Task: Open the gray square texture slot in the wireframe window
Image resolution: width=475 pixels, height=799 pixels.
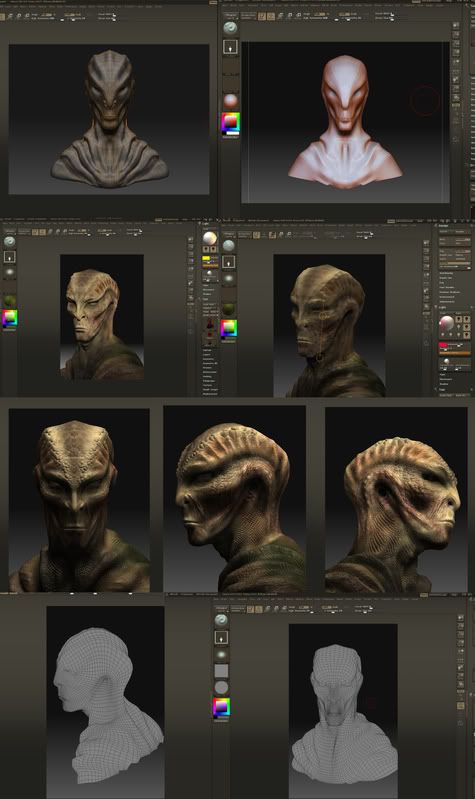Action: coord(221,671)
